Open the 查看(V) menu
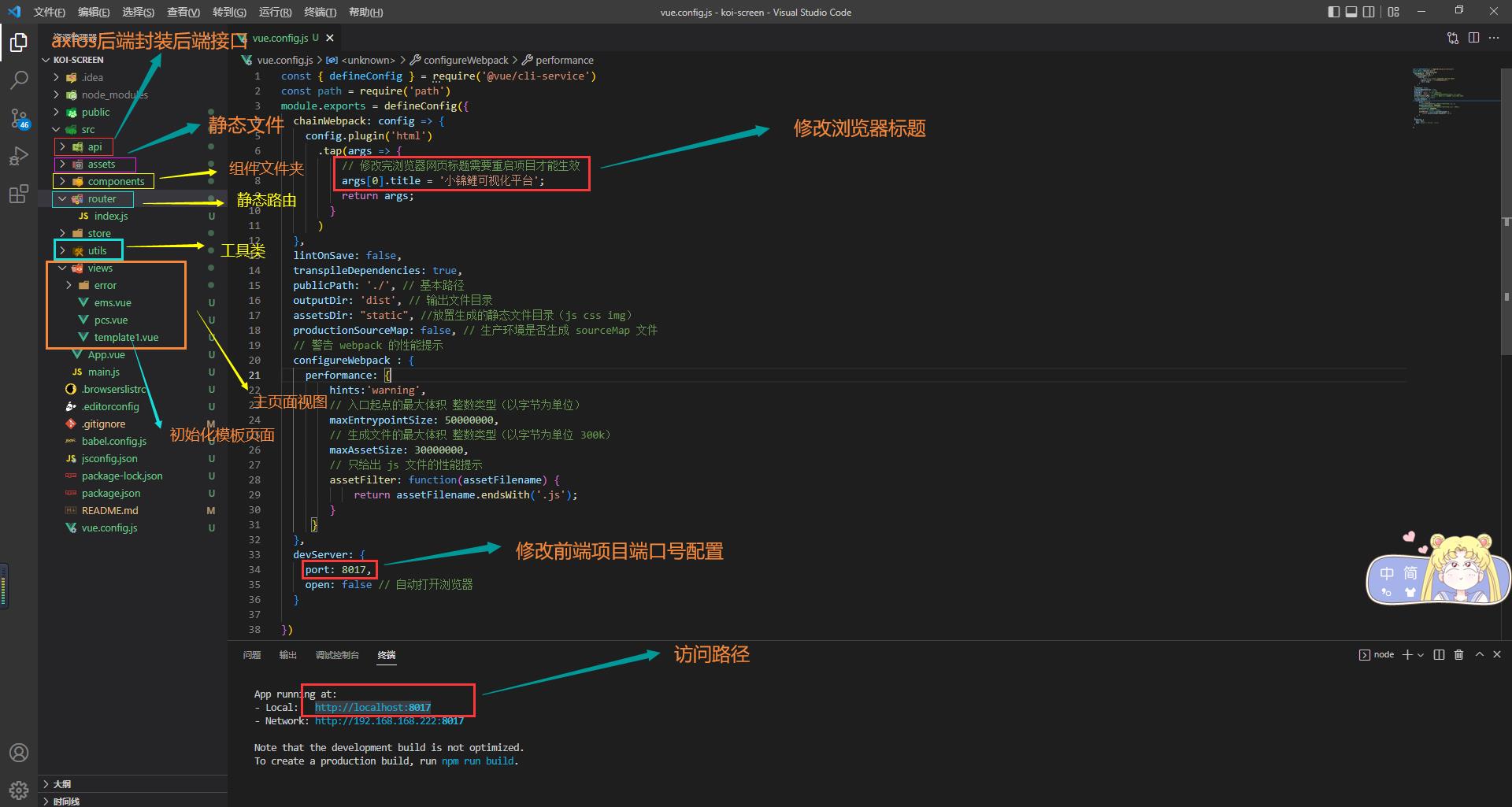1512x807 pixels. point(183,12)
